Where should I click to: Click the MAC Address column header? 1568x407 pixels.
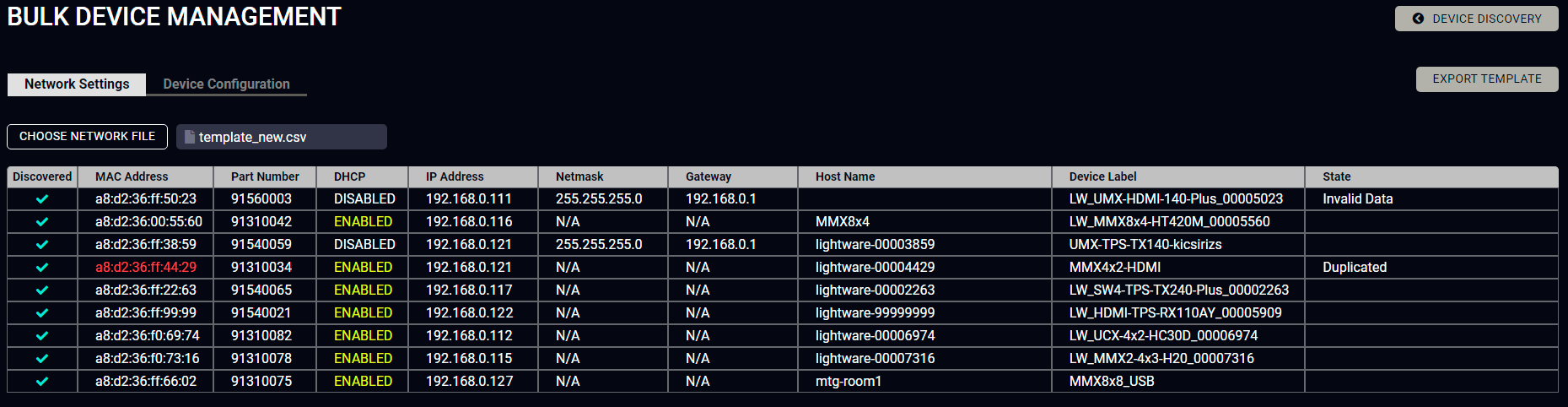coord(132,176)
